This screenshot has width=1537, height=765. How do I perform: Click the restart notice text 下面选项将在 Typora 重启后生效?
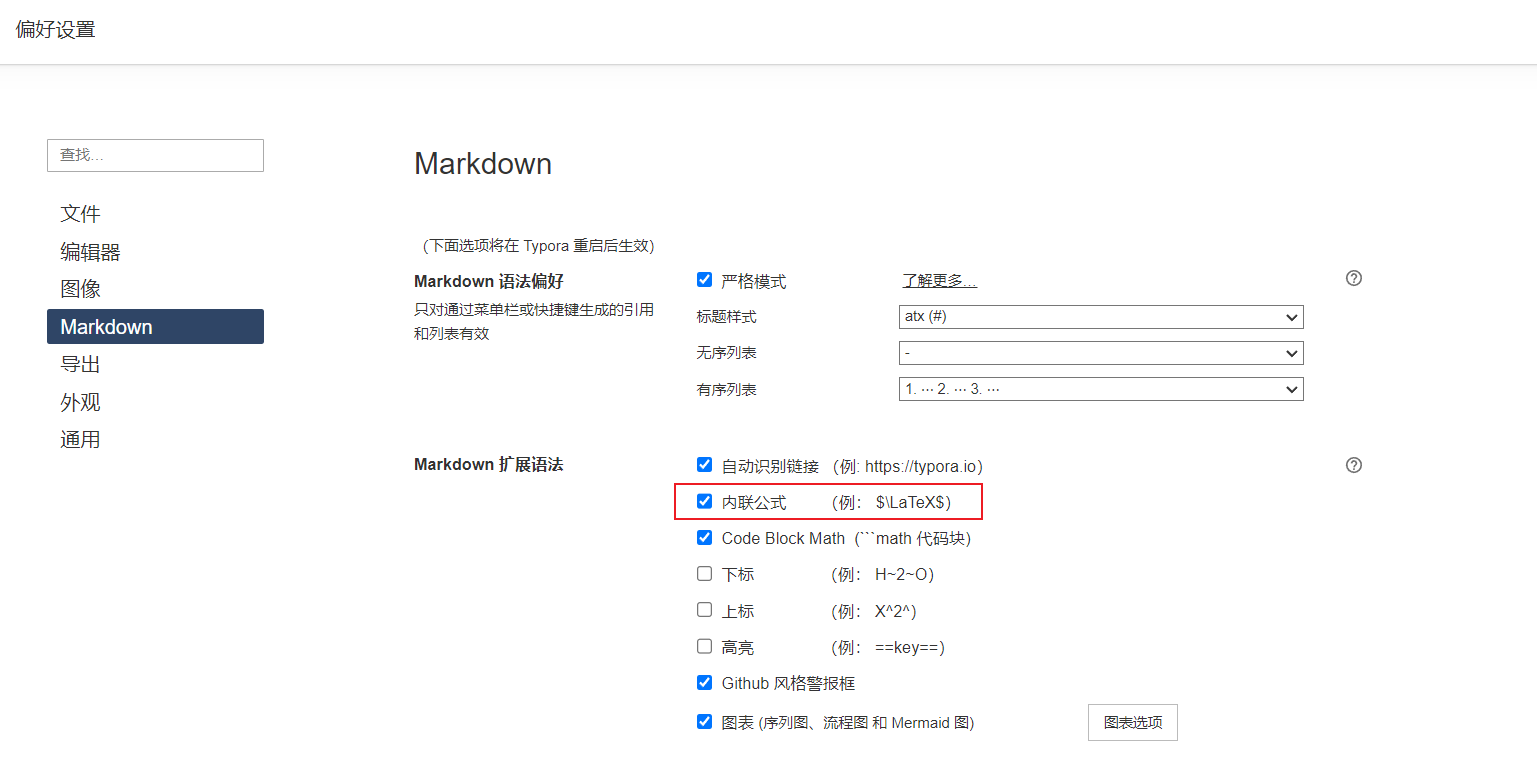point(538,245)
